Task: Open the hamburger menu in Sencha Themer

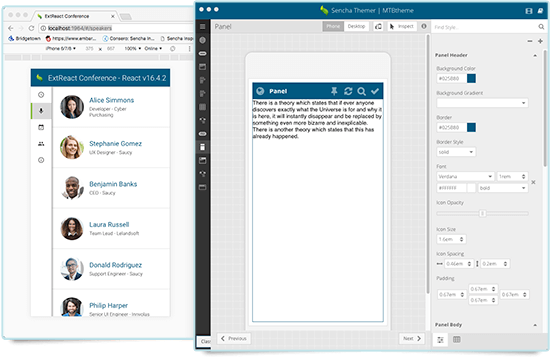Action: [202, 27]
